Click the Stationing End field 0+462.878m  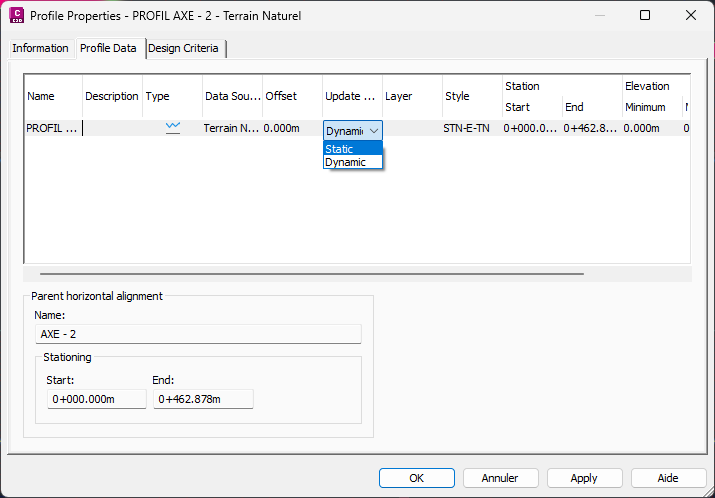203,399
